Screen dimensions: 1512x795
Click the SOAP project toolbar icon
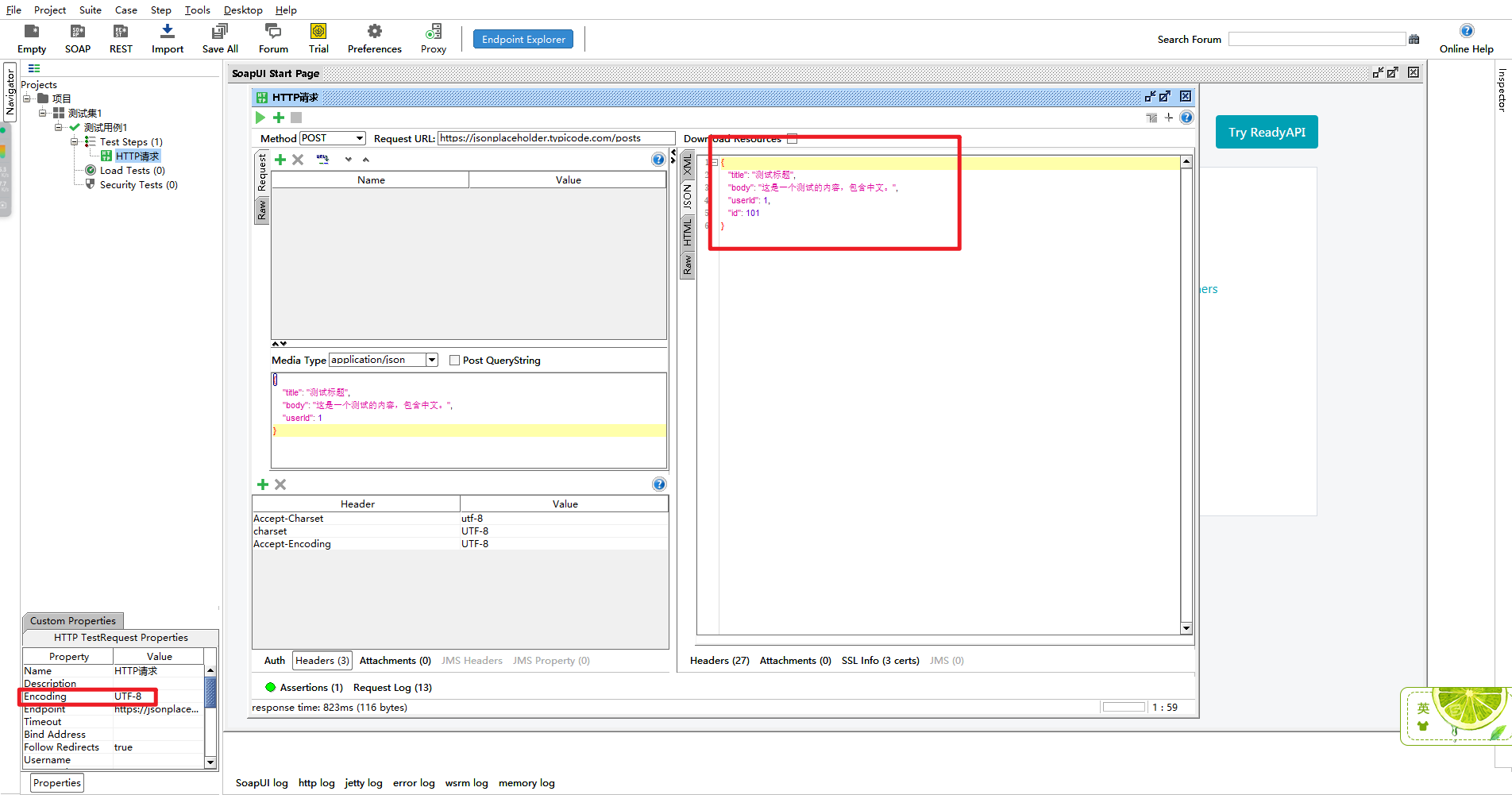(78, 38)
